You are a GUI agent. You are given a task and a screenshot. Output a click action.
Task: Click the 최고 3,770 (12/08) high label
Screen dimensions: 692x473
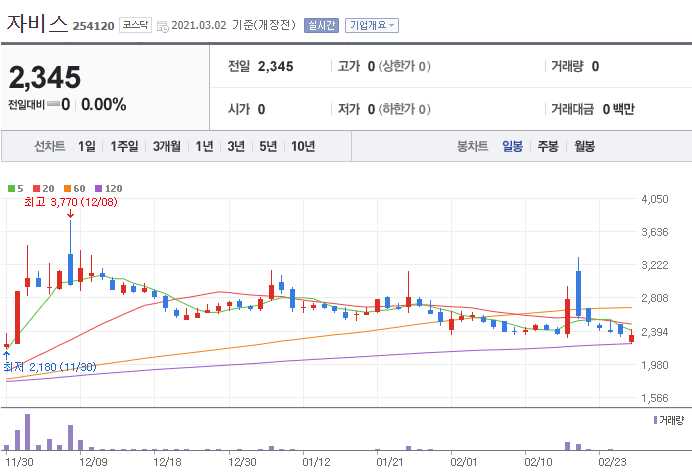point(71,202)
